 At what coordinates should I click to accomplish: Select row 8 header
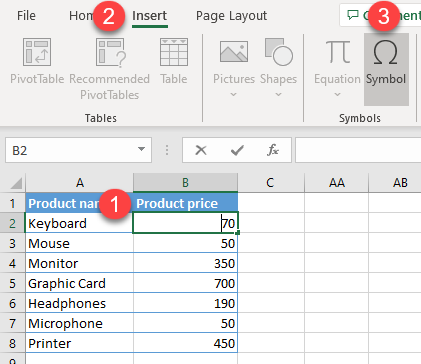click(x=13, y=343)
